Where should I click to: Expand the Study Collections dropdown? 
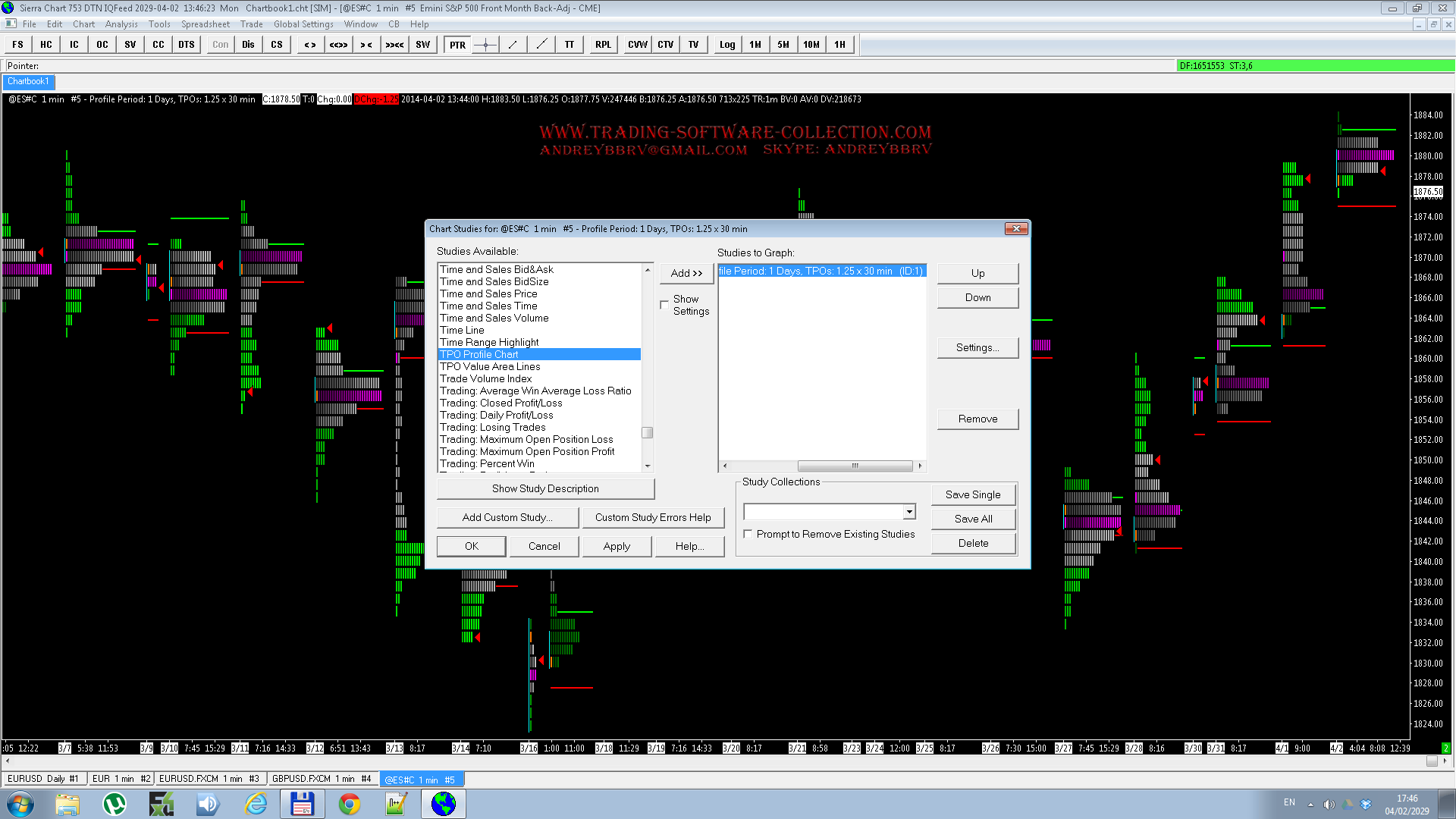(909, 512)
